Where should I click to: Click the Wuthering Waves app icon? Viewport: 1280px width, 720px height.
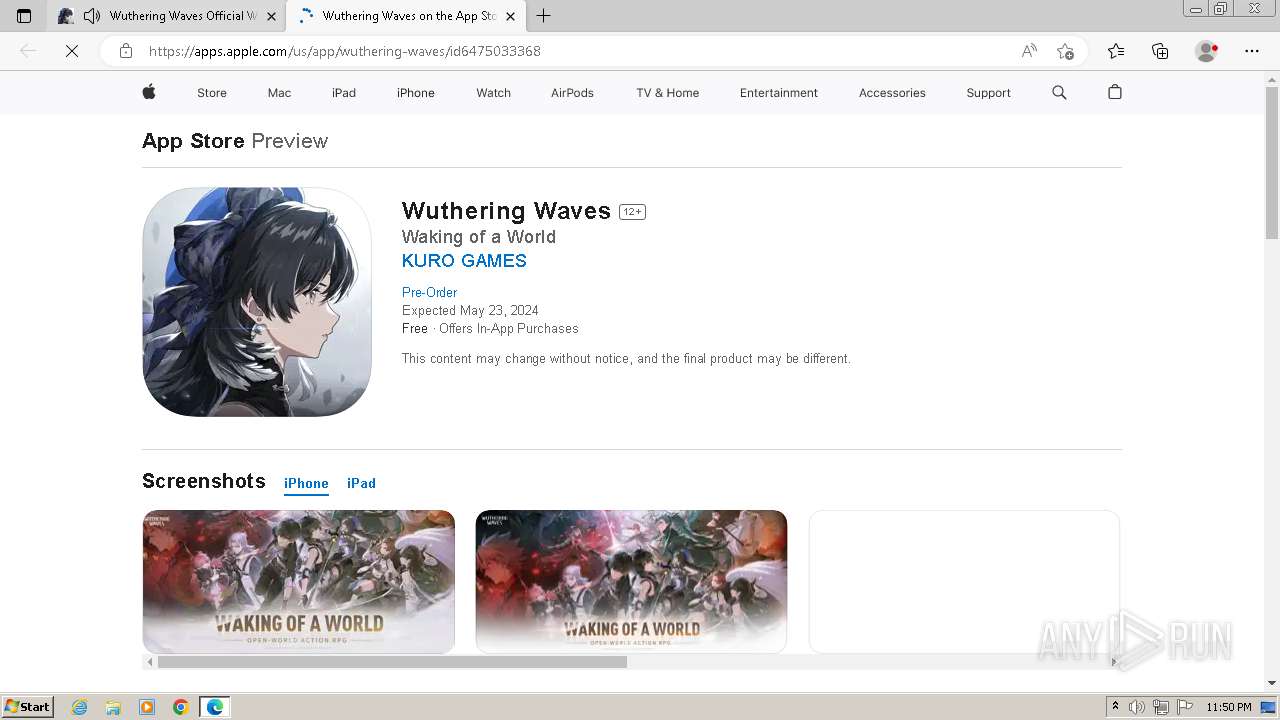[257, 302]
